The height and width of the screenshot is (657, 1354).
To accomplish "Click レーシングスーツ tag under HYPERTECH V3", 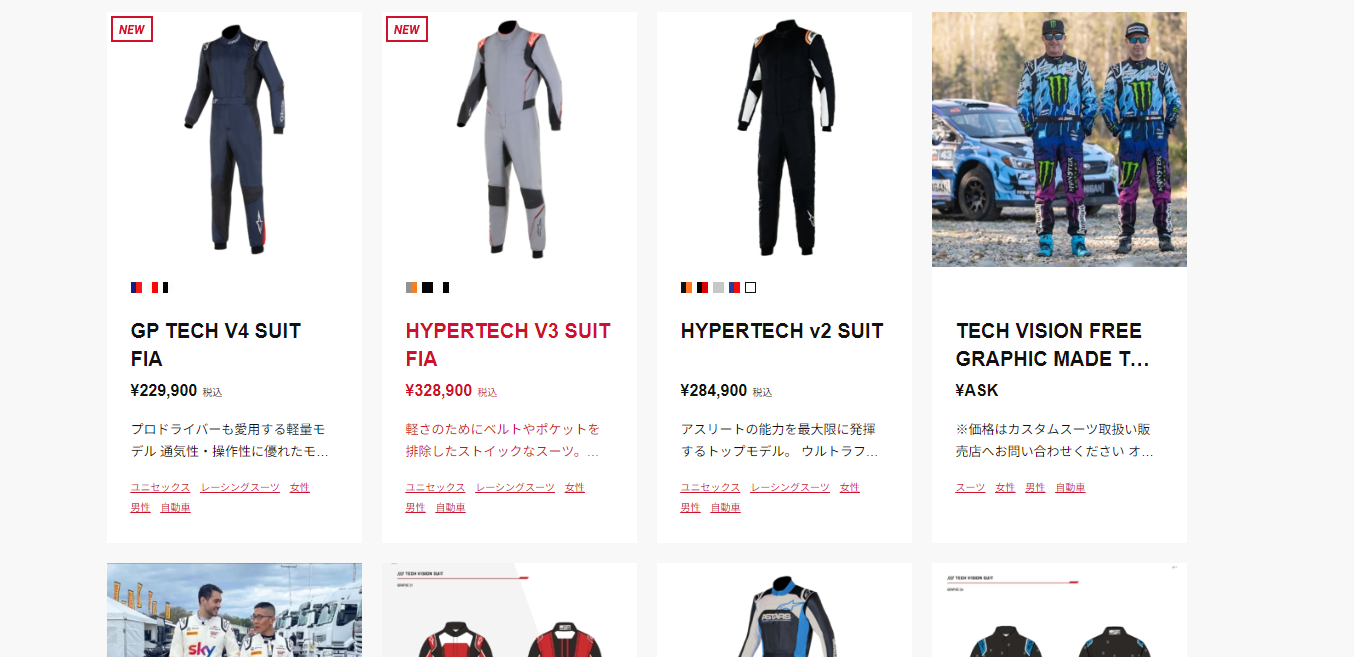I will click(x=515, y=488).
